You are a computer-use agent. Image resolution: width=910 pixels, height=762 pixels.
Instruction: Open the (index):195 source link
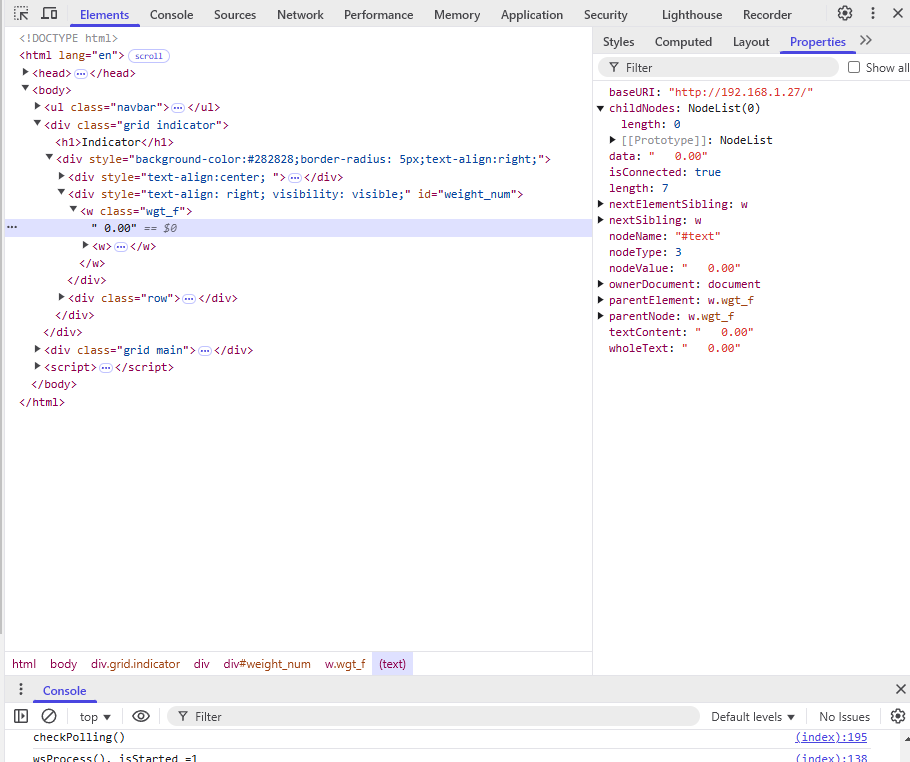[x=831, y=737]
